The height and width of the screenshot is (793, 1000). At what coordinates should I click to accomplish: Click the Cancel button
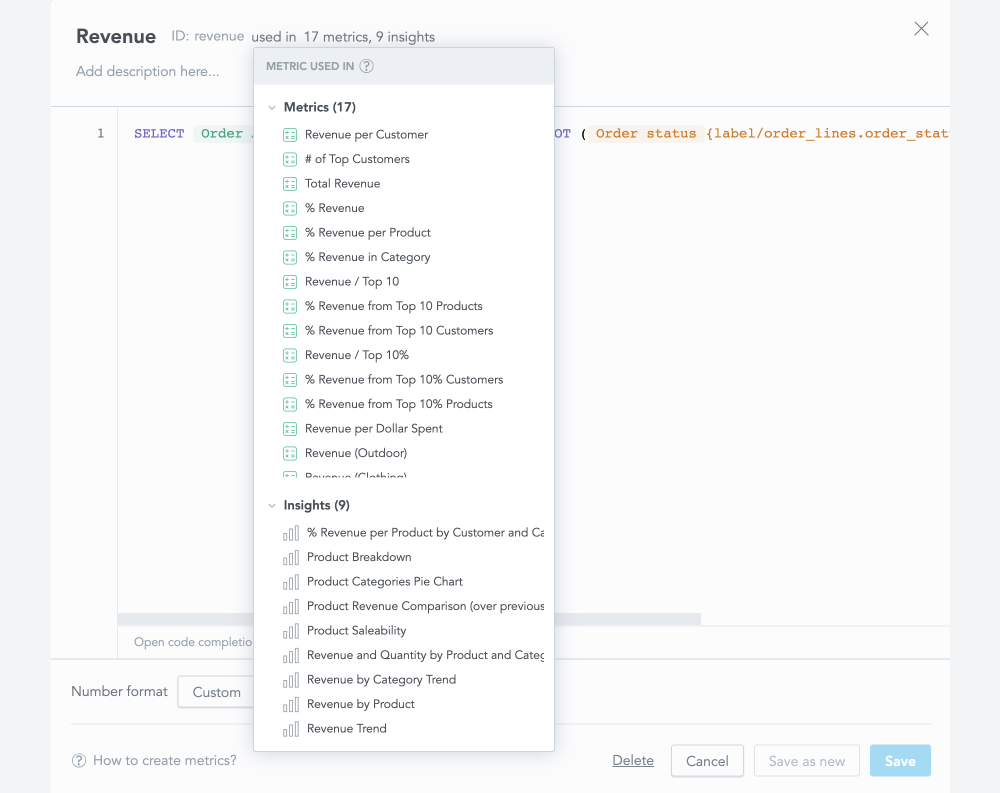click(707, 760)
